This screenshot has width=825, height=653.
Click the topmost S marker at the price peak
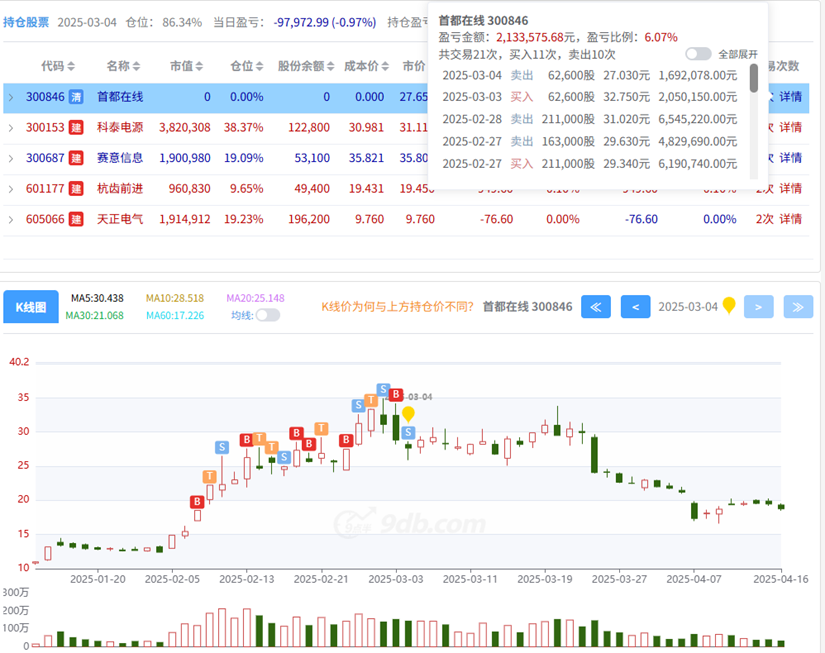point(383,390)
